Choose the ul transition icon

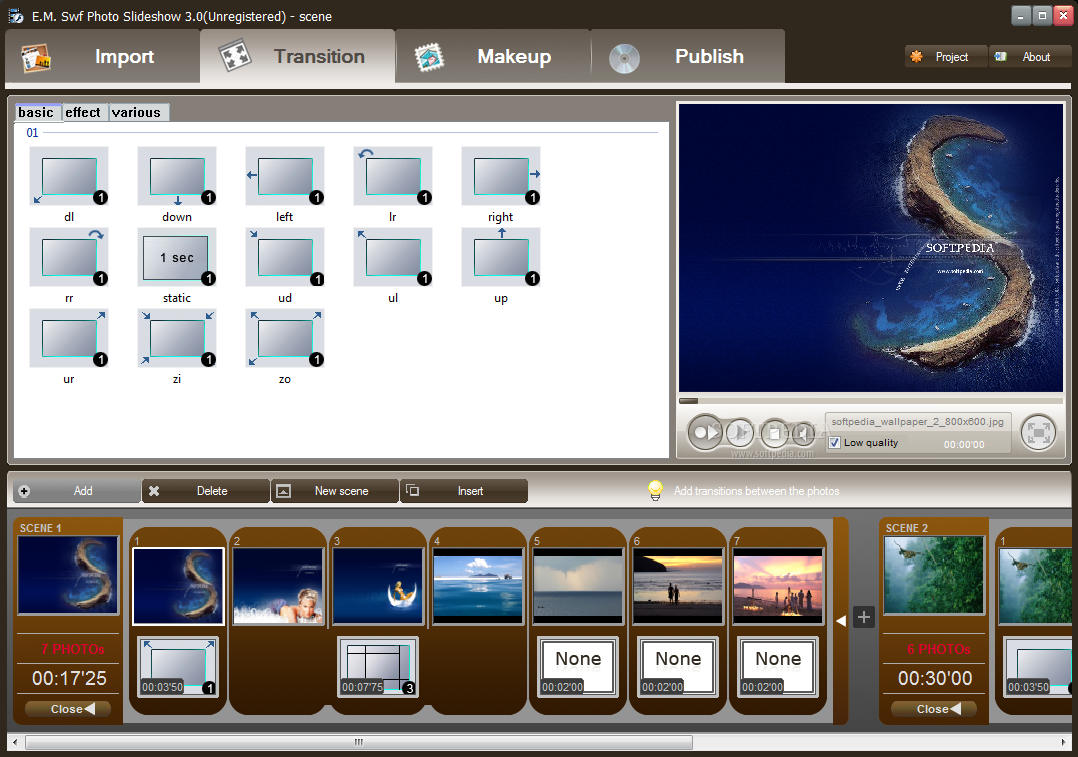393,257
